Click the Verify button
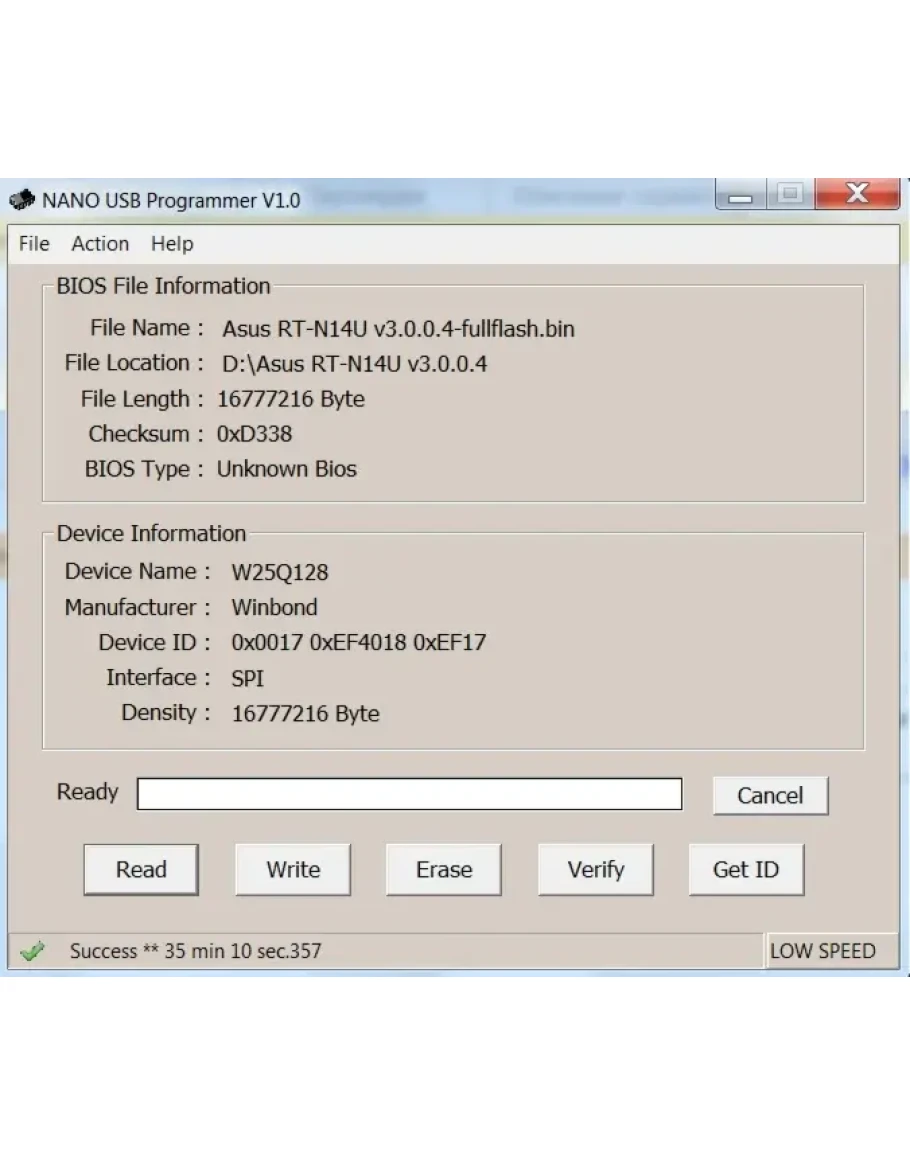The width and height of the screenshot is (910, 1155). 596,869
